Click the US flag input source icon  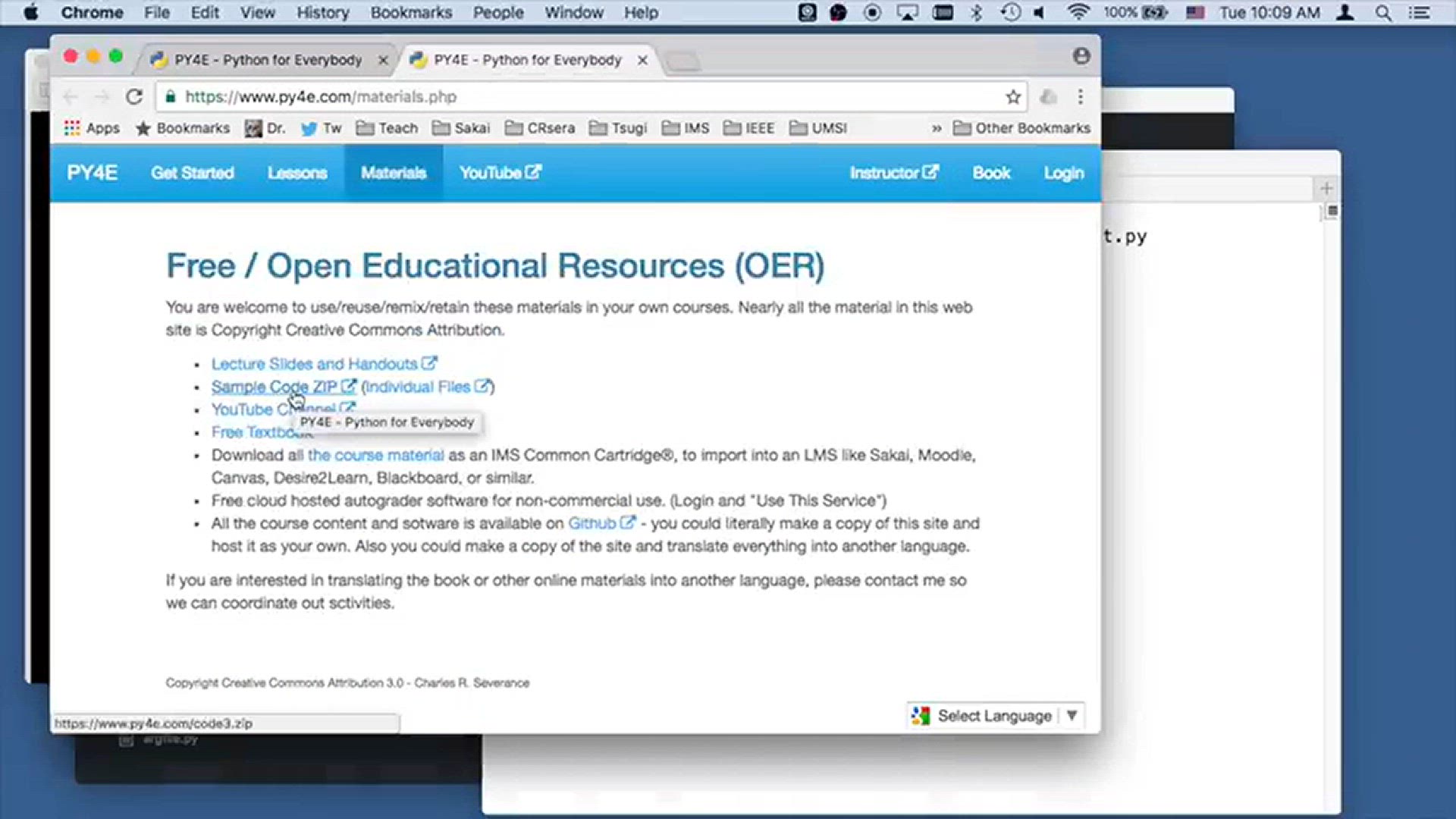(x=1195, y=13)
